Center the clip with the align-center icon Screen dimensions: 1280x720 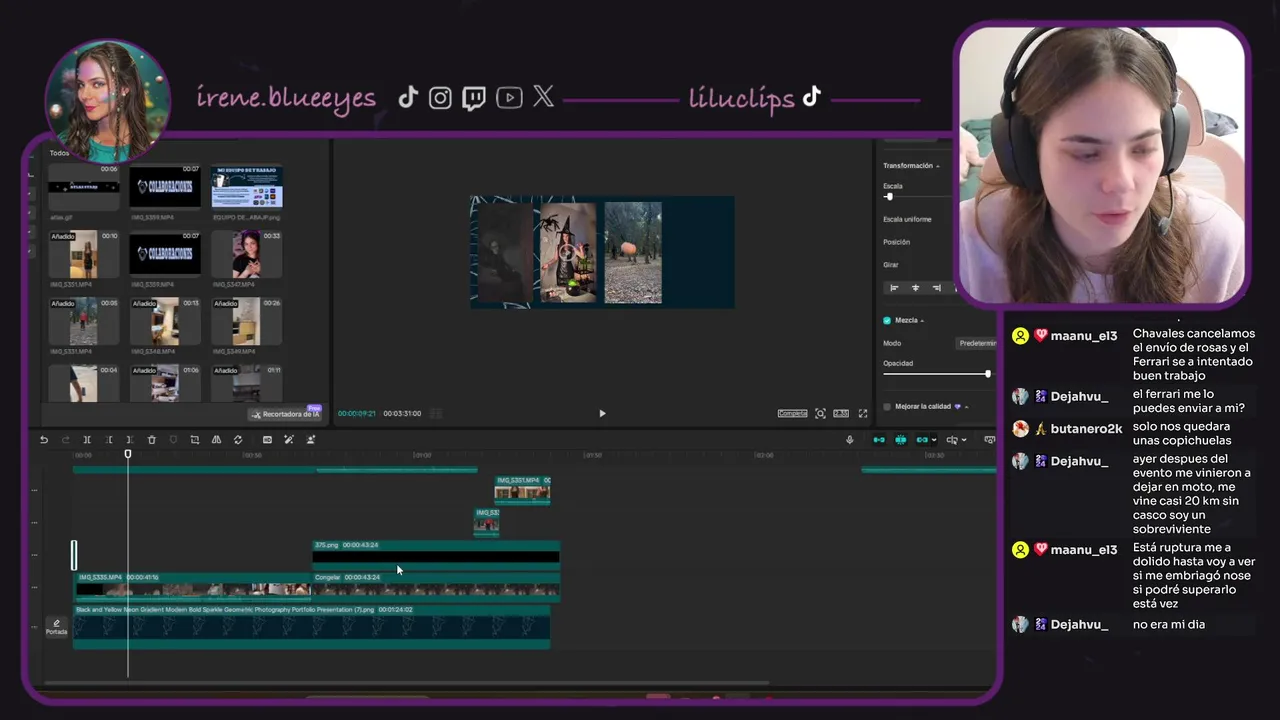(x=915, y=288)
